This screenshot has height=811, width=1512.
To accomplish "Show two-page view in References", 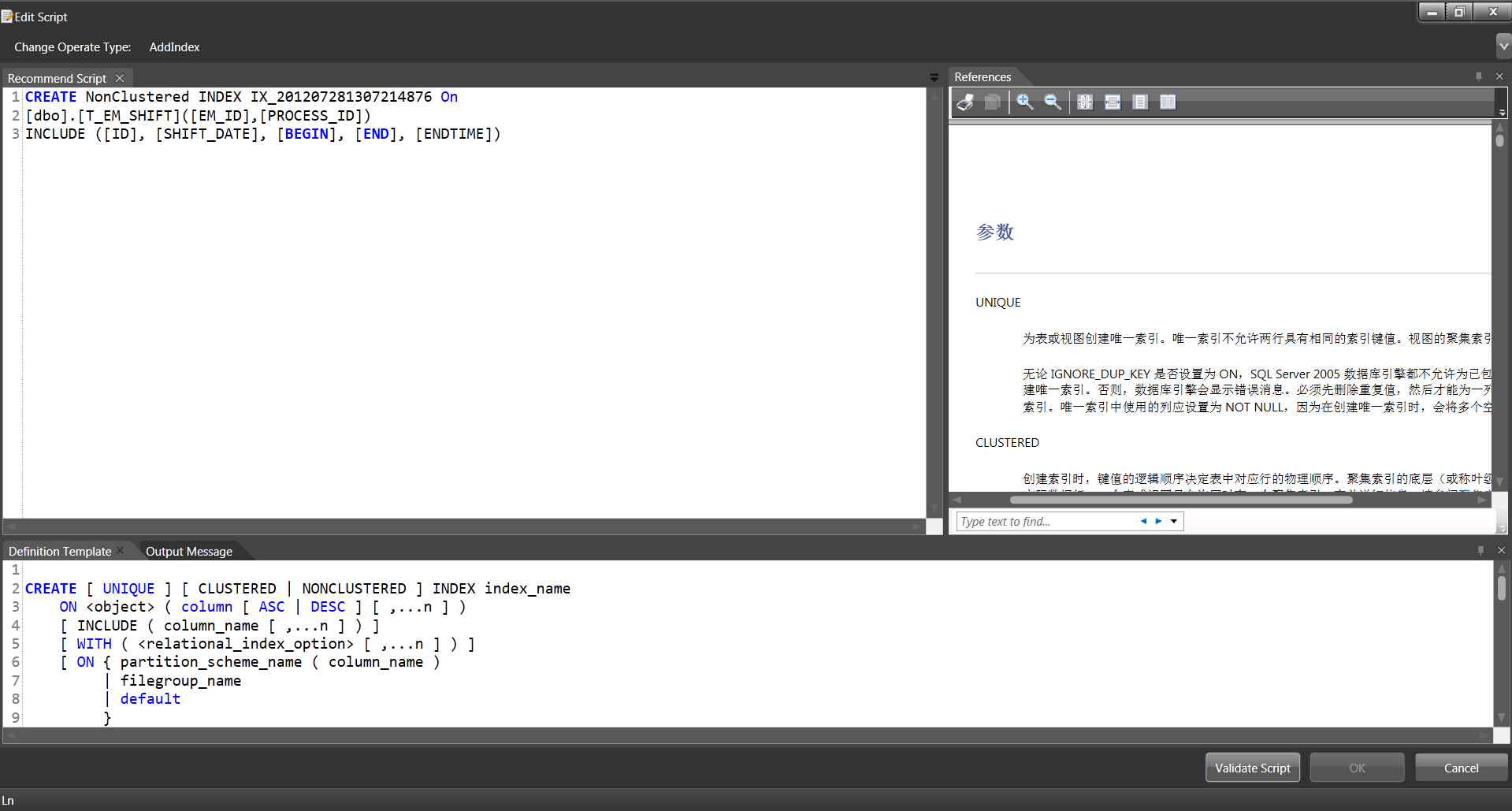I will click(x=1168, y=102).
